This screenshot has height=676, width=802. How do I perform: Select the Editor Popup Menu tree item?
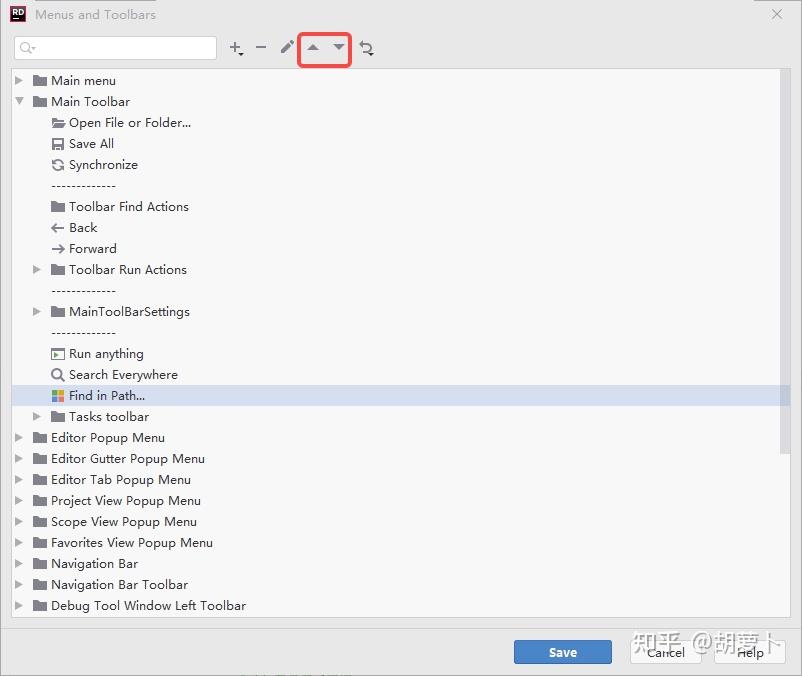pos(108,437)
